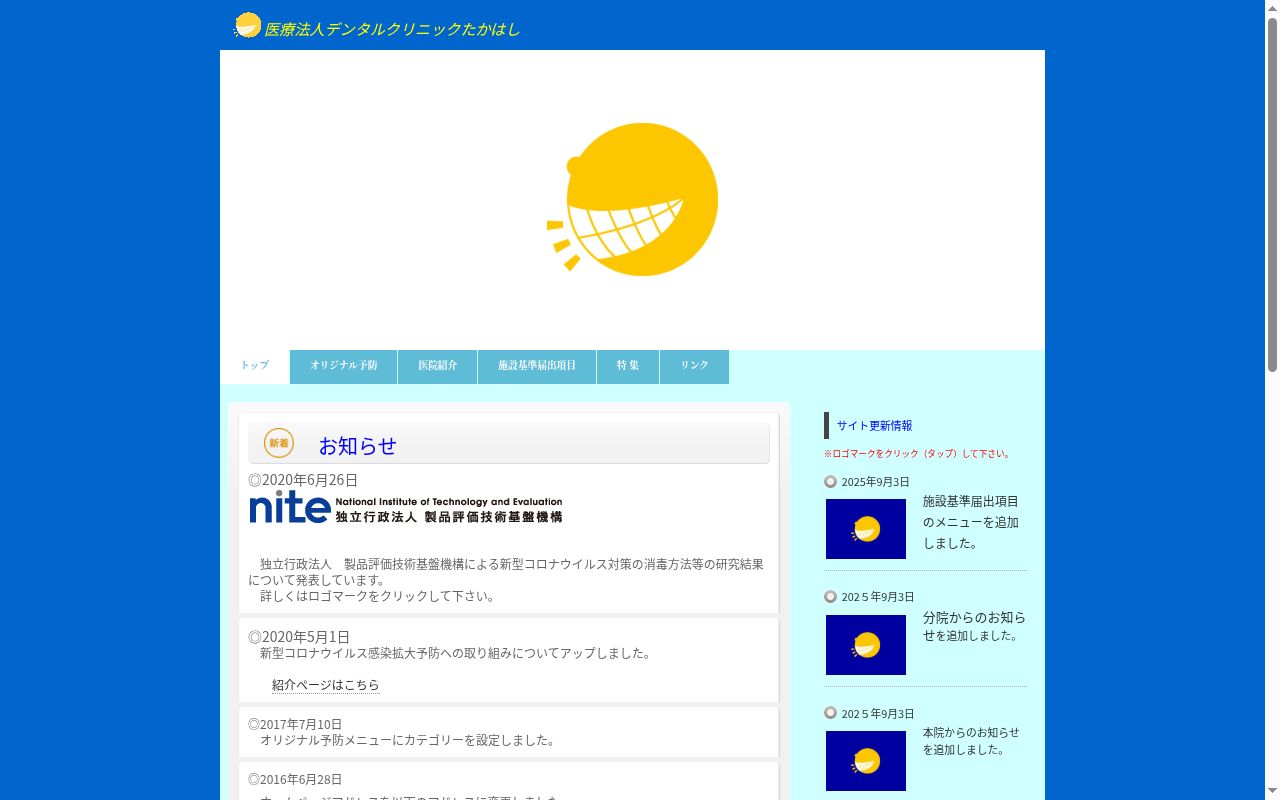The height and width of the screenshot is (800, 1280).
Task: Open the リンク menu tab
Action: (x=695, y=366)
